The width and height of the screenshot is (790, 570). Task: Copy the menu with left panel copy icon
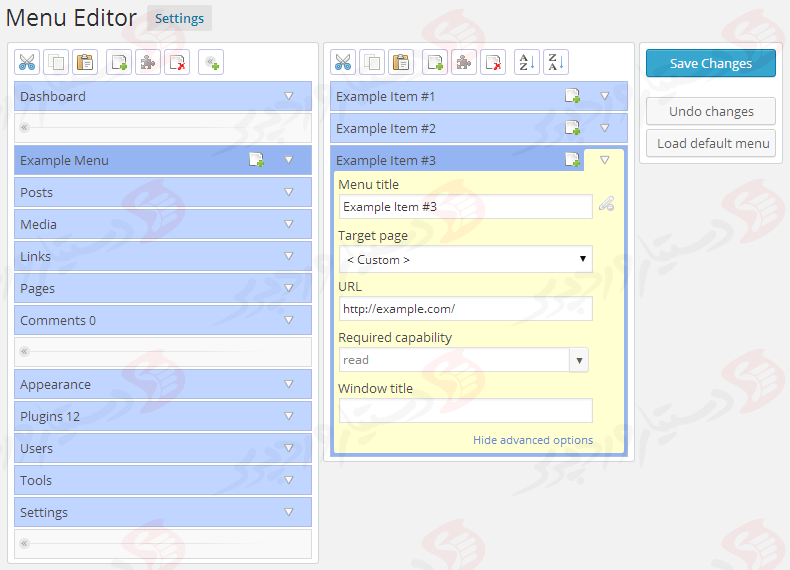click(56, 62)
